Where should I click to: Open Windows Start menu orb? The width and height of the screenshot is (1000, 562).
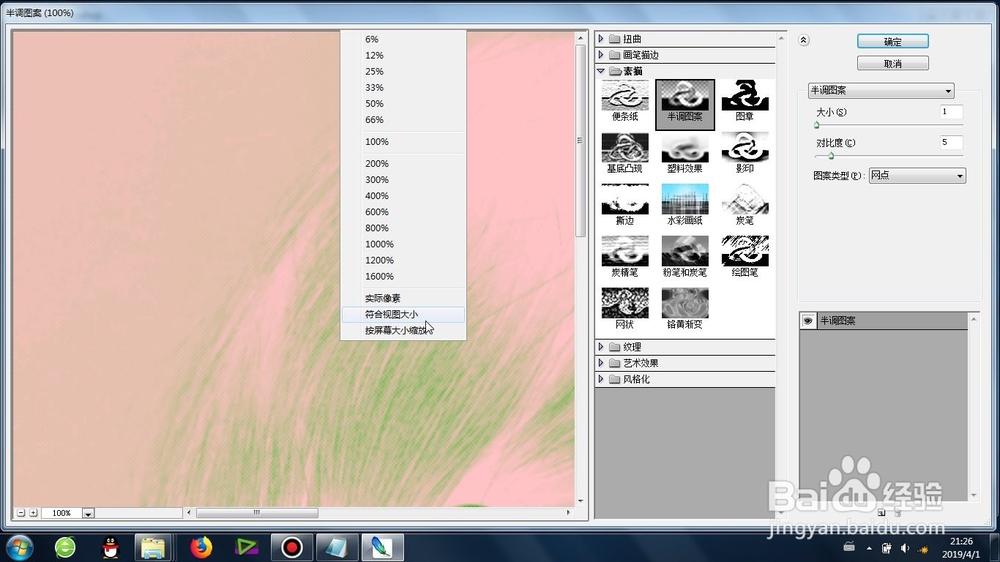18,547
